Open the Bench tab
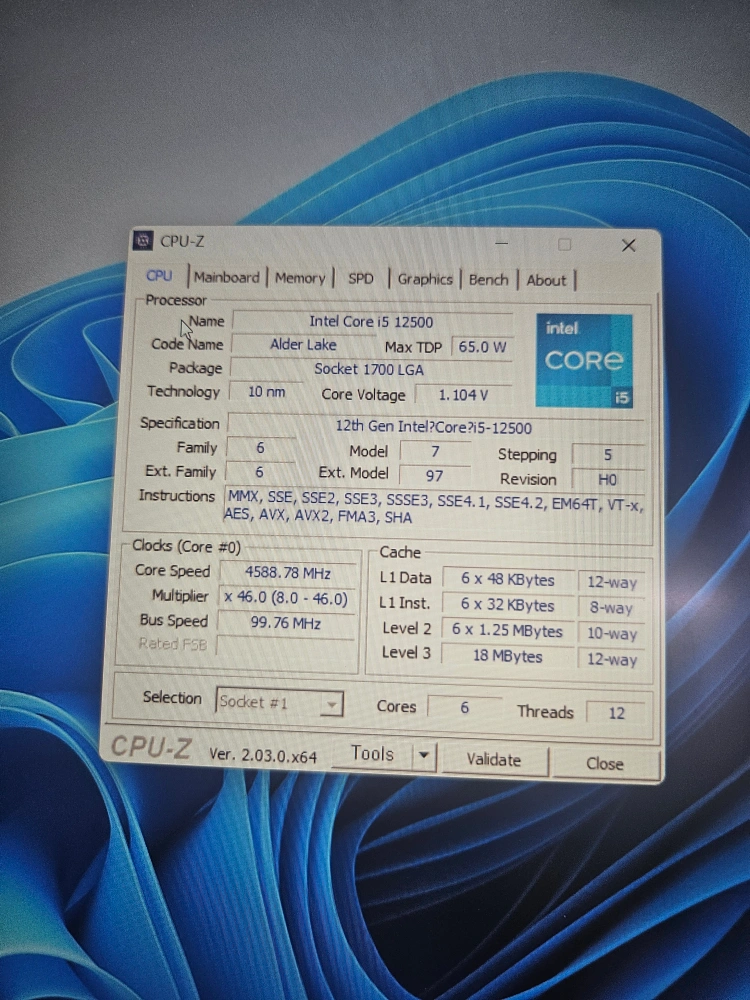 489,280
